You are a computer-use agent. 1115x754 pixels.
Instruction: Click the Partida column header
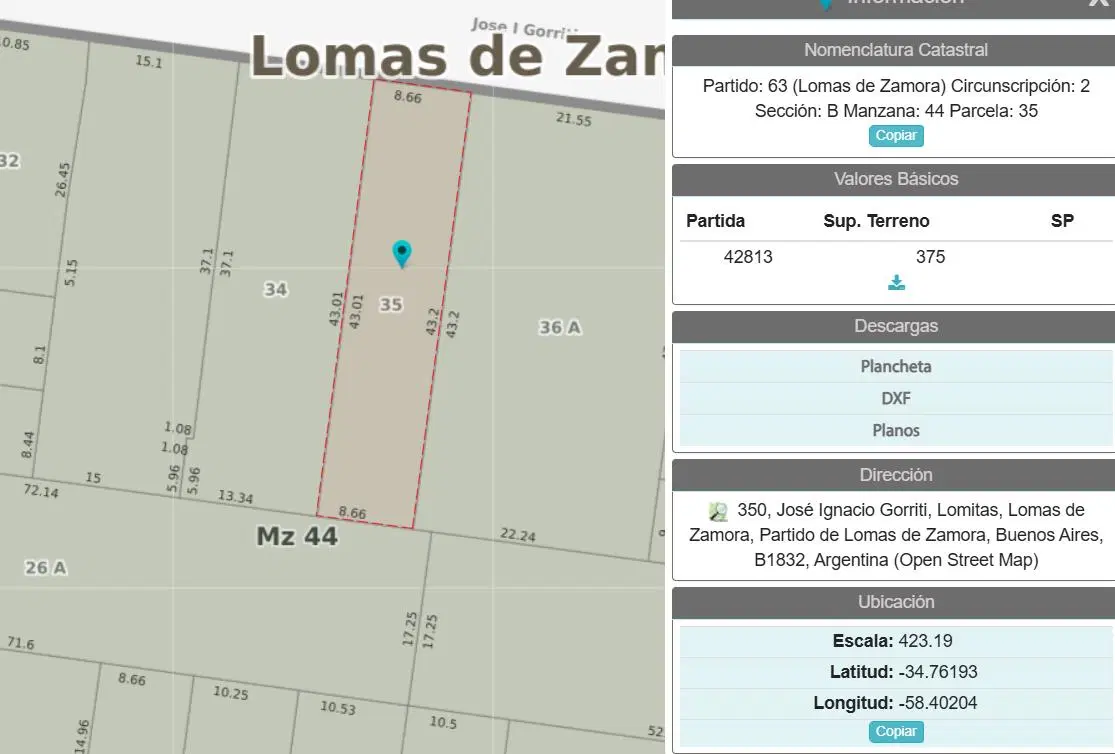point(715,221)
